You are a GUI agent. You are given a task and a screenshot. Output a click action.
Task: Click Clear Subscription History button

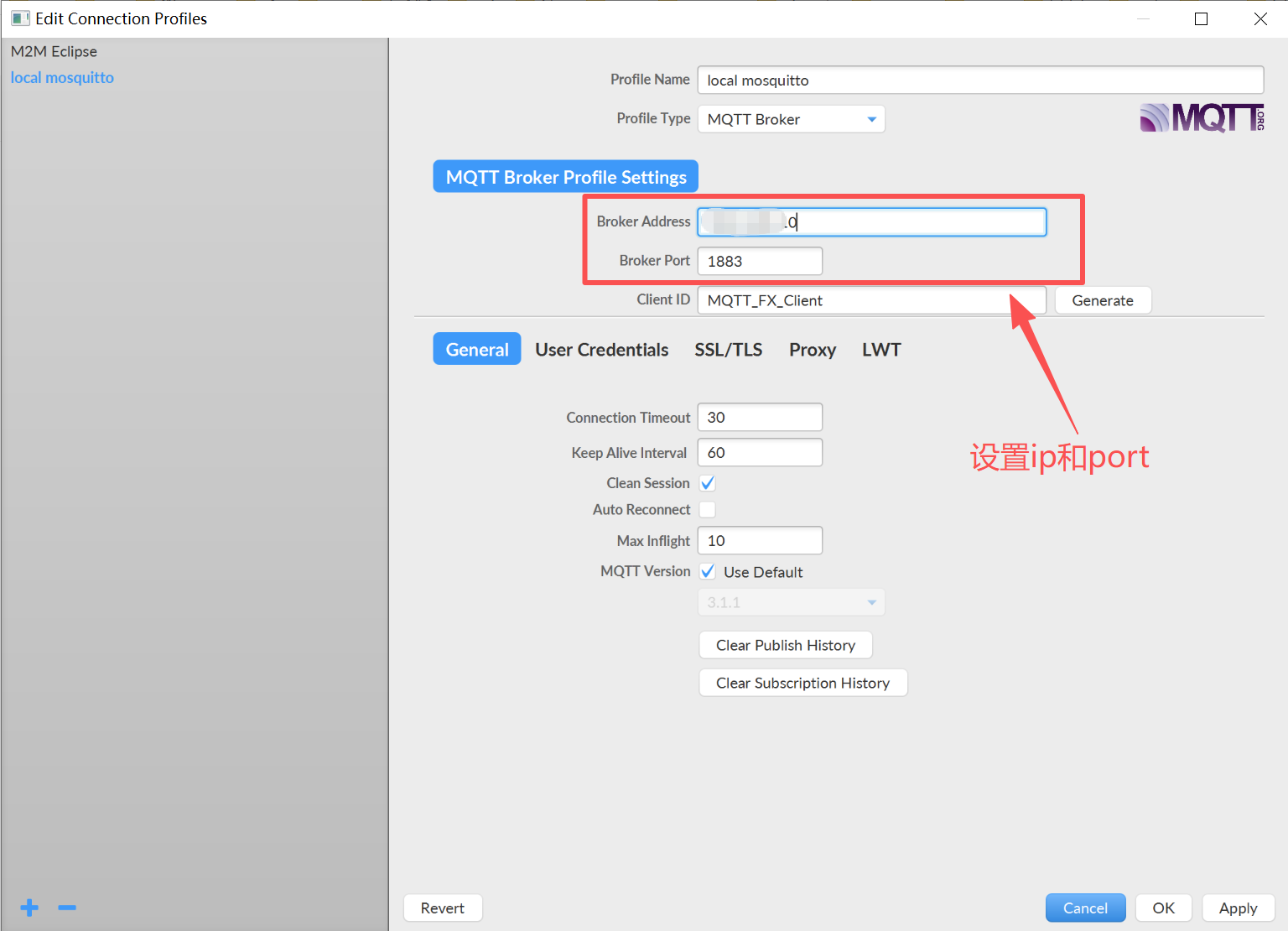tap(802, 683)
